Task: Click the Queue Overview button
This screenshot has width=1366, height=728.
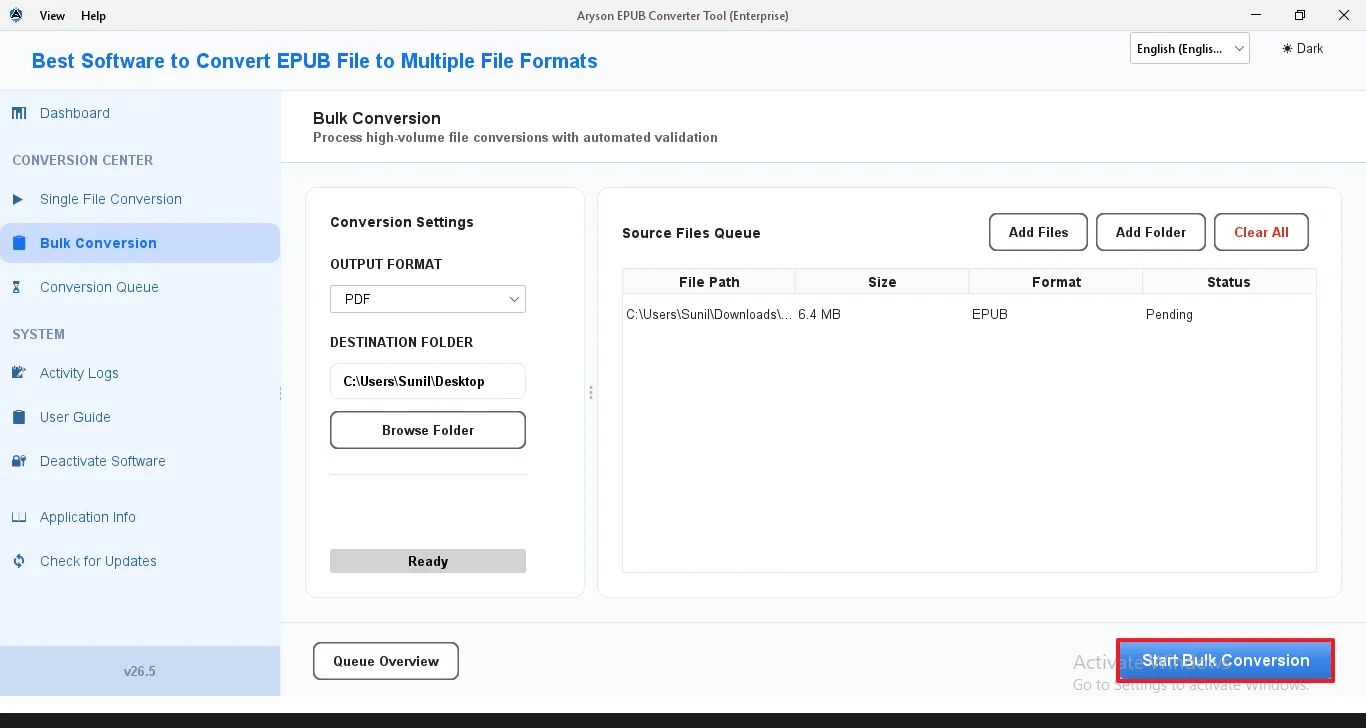Action: (x=386, y=661)
